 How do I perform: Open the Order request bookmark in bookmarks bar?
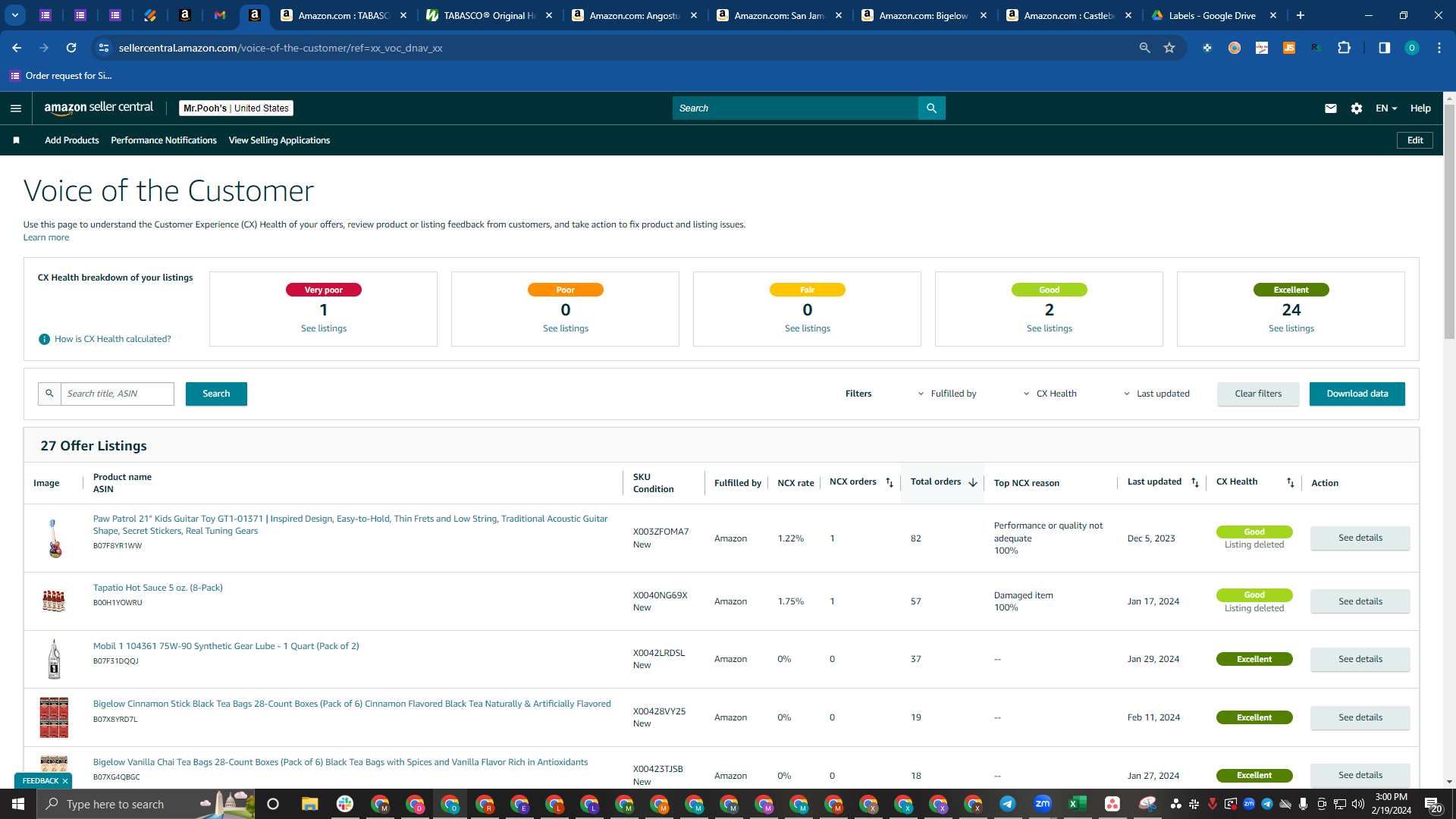(61, 76)
